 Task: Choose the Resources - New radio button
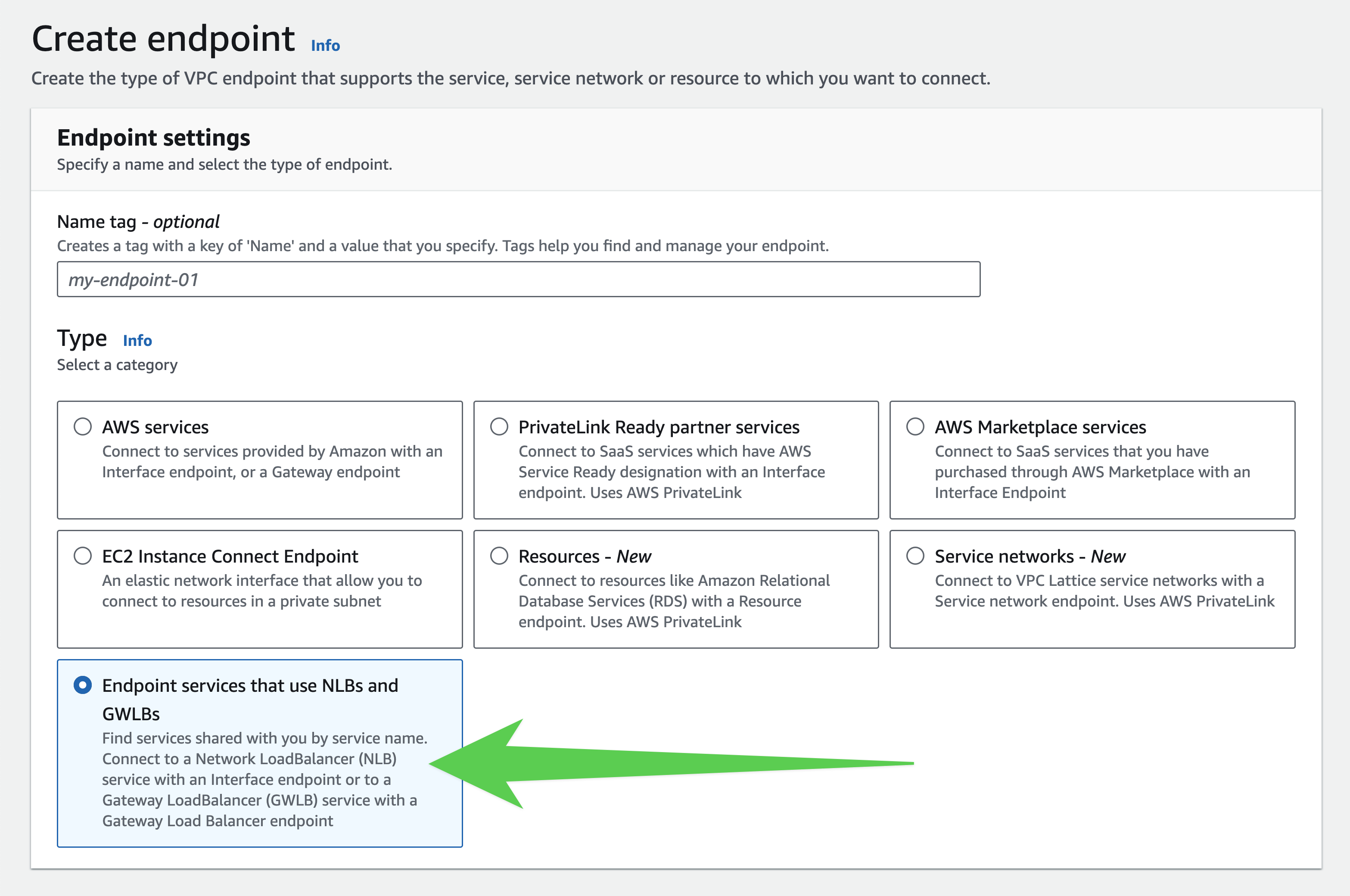point(499,556)
